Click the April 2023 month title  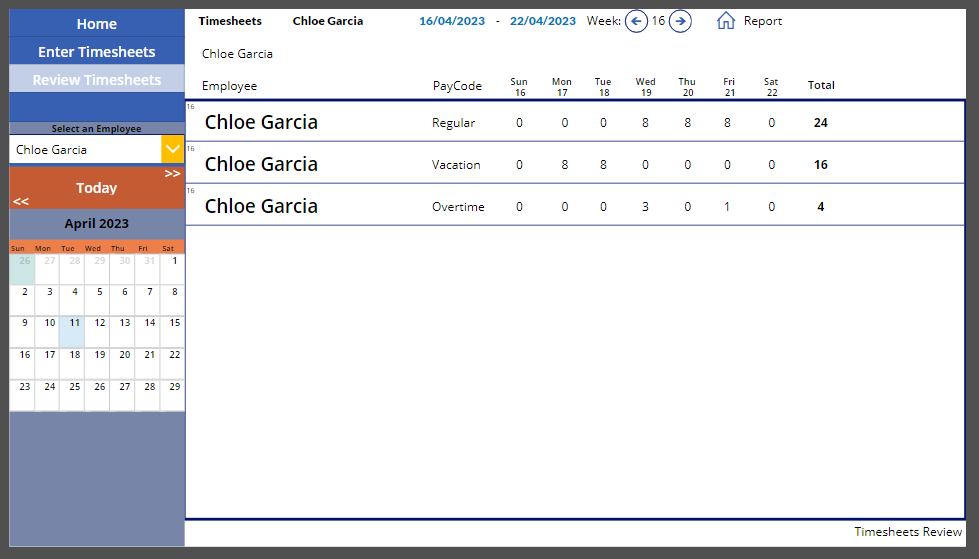tap(97, 224)
